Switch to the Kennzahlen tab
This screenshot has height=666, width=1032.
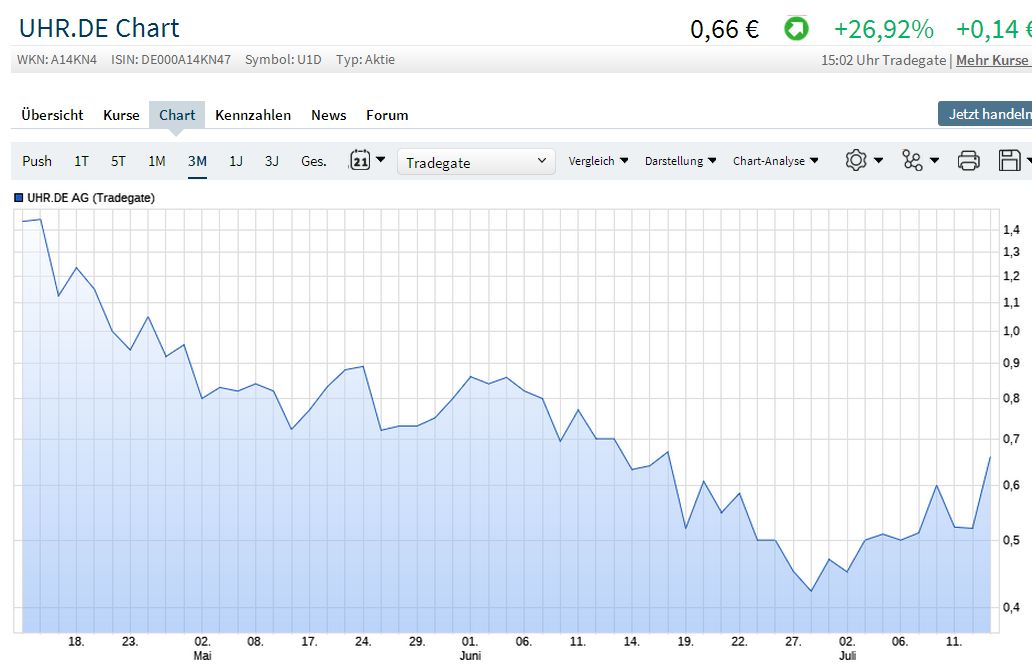click(x=253, y=115)
